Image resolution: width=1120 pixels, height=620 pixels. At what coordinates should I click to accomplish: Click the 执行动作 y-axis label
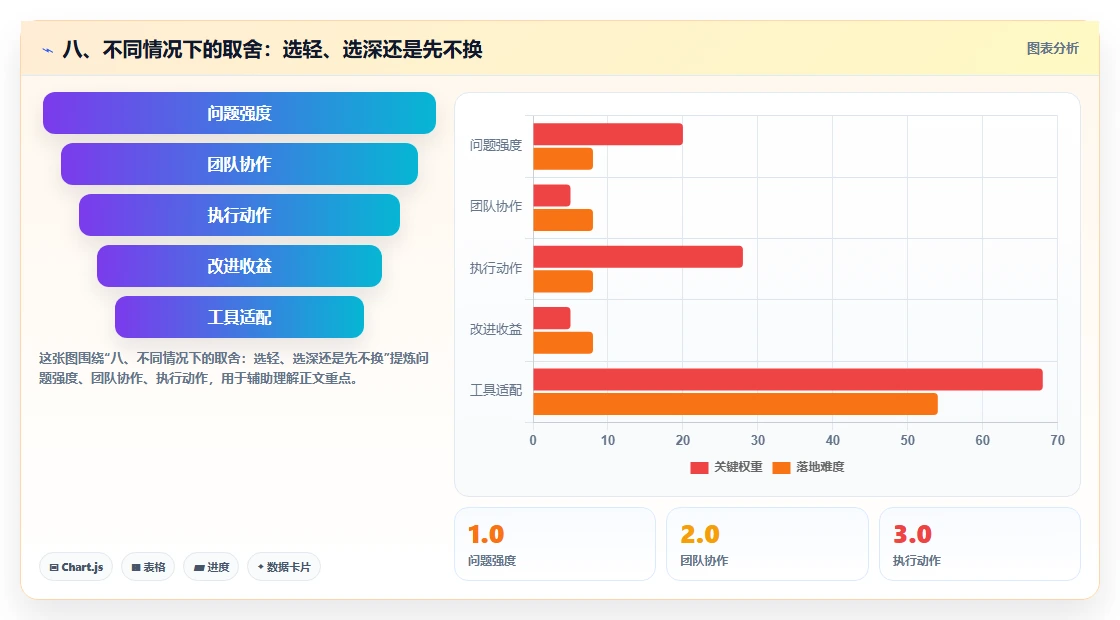(496, 268)
